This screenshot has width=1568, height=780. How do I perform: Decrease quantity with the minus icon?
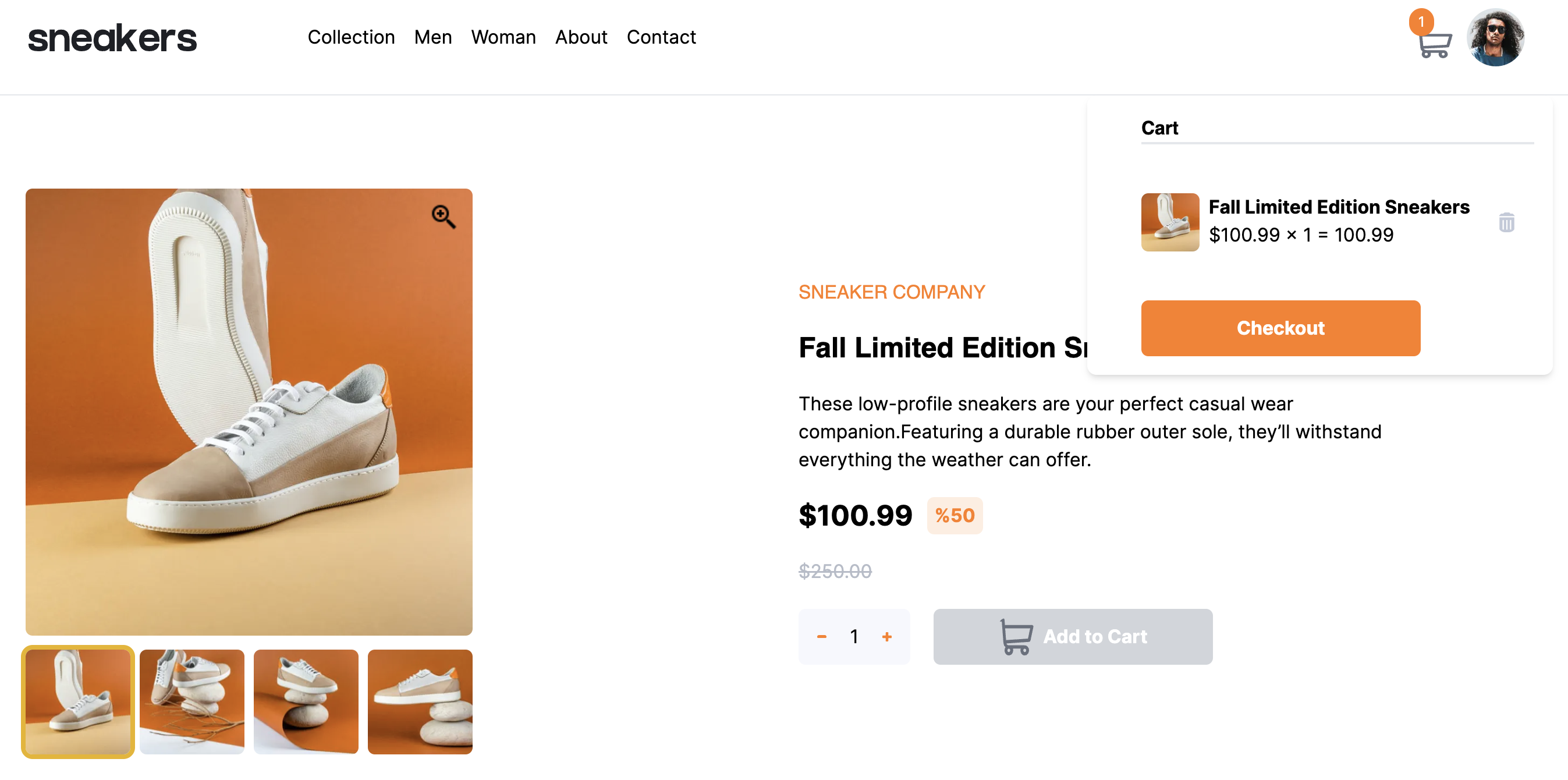(x=821, y=636)
